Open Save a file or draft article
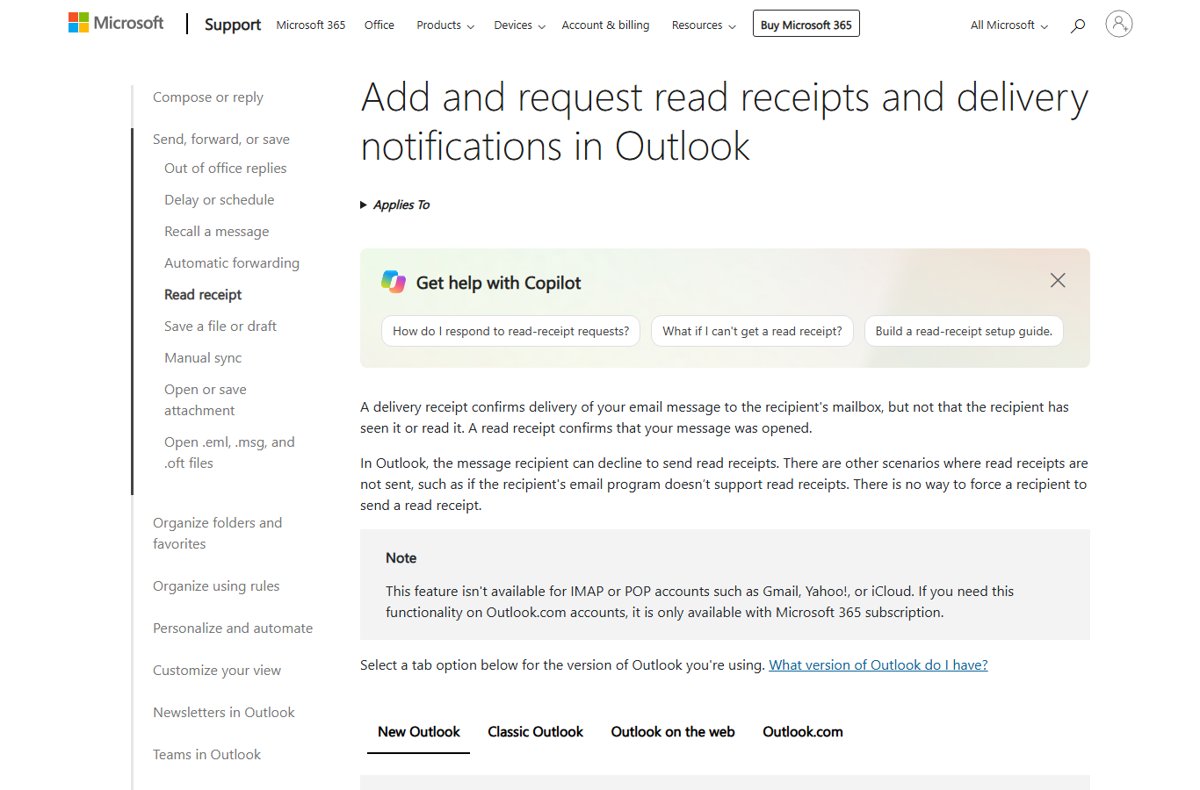The width and height of the screenshot is (1200, 790). point(220,326)
